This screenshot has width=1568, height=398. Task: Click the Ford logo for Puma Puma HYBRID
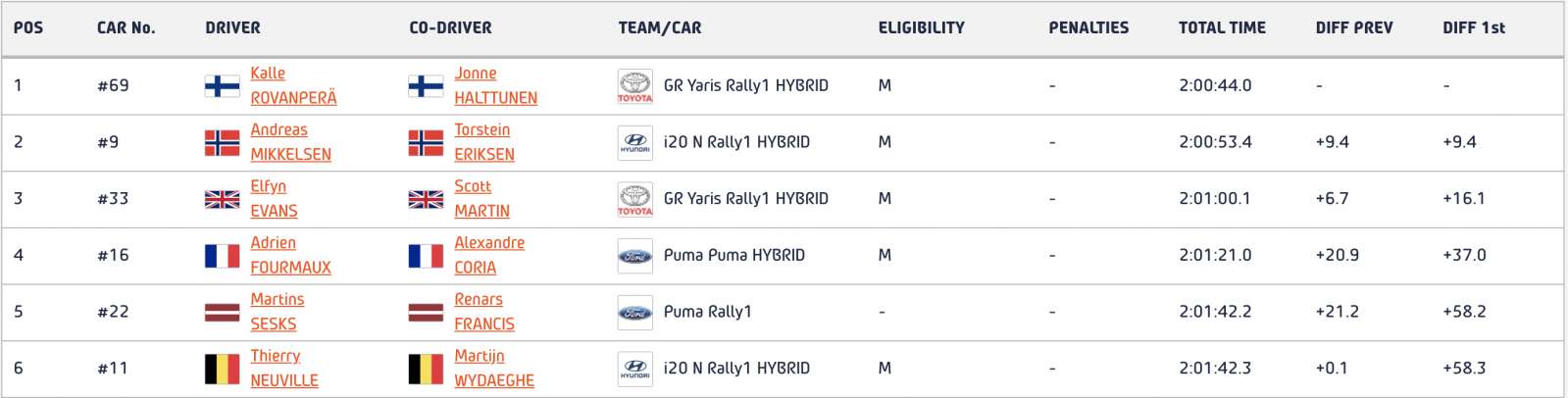click(634, 256)
